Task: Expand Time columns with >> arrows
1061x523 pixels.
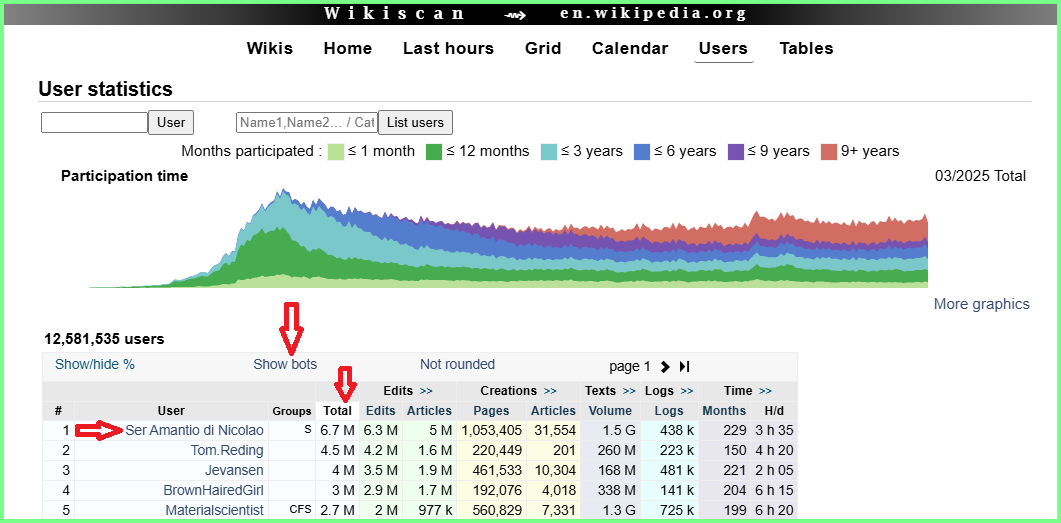Action: click(765, 391)
